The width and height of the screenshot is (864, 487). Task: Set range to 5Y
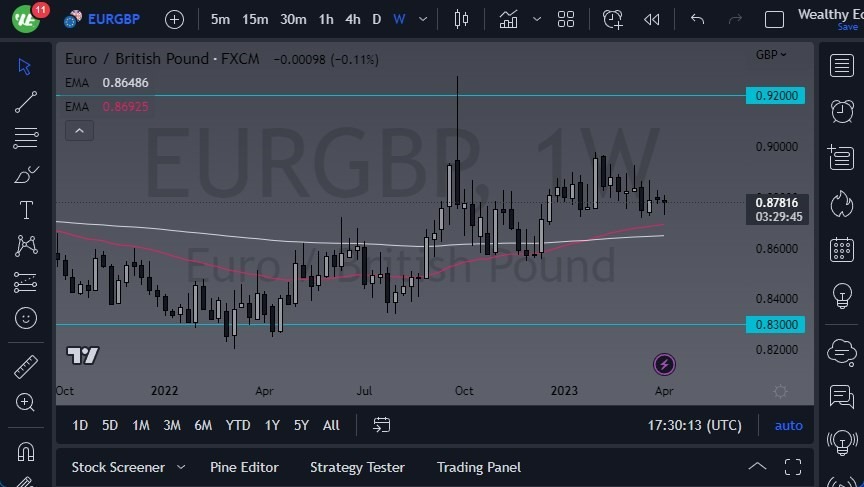301,425
